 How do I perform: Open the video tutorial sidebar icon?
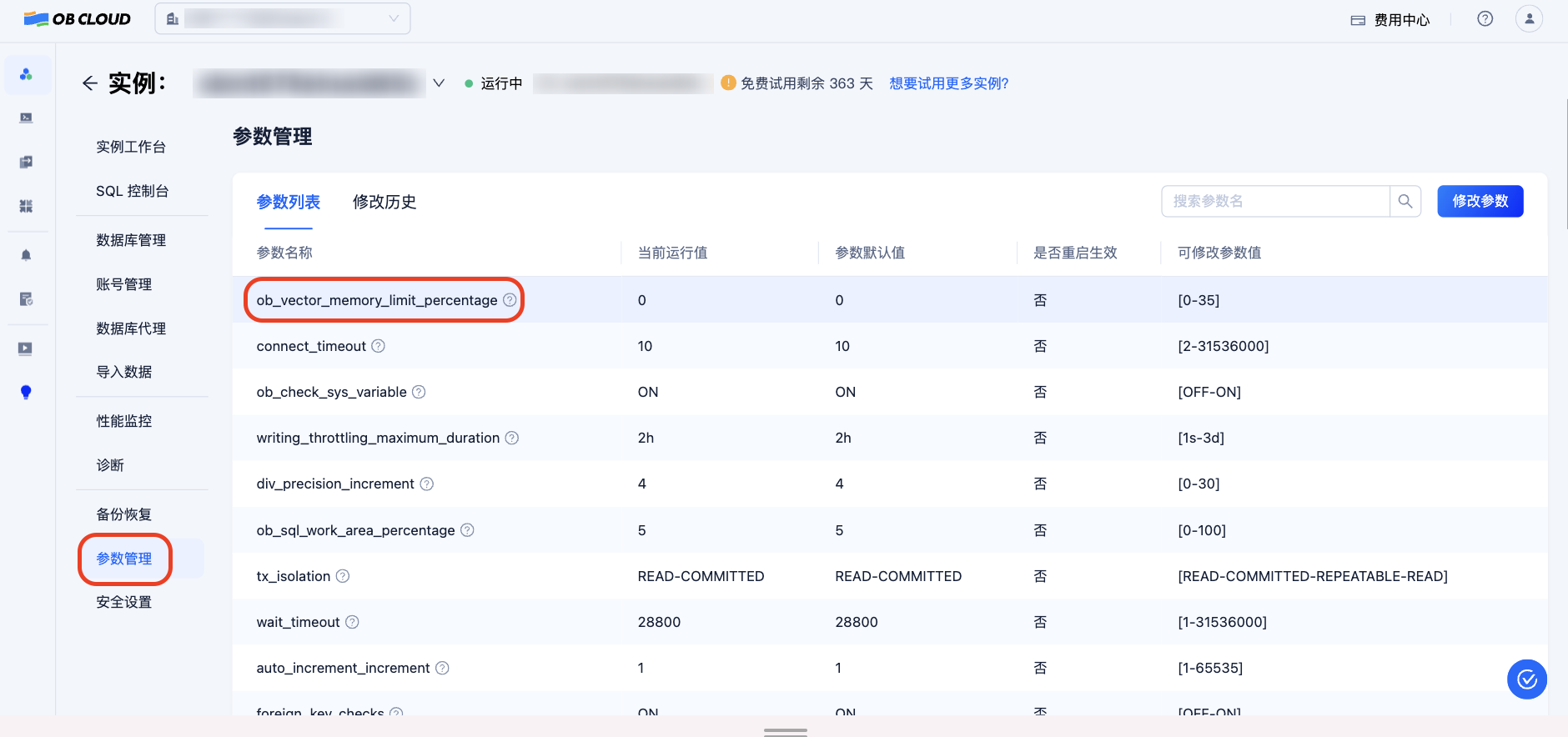[x=26, y=348]
